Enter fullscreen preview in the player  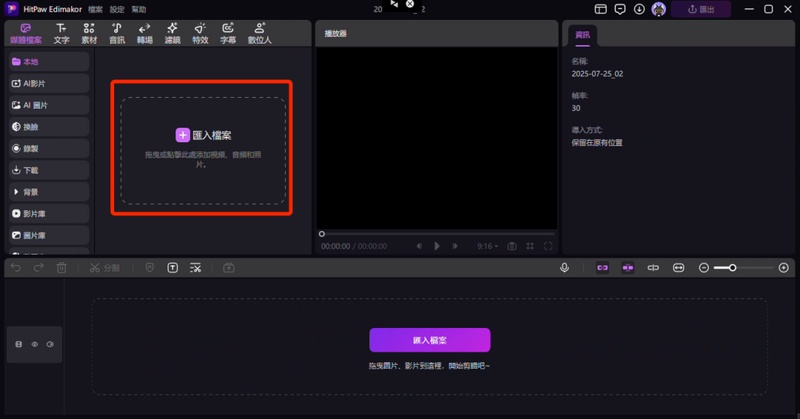click(x=548, y=246)
